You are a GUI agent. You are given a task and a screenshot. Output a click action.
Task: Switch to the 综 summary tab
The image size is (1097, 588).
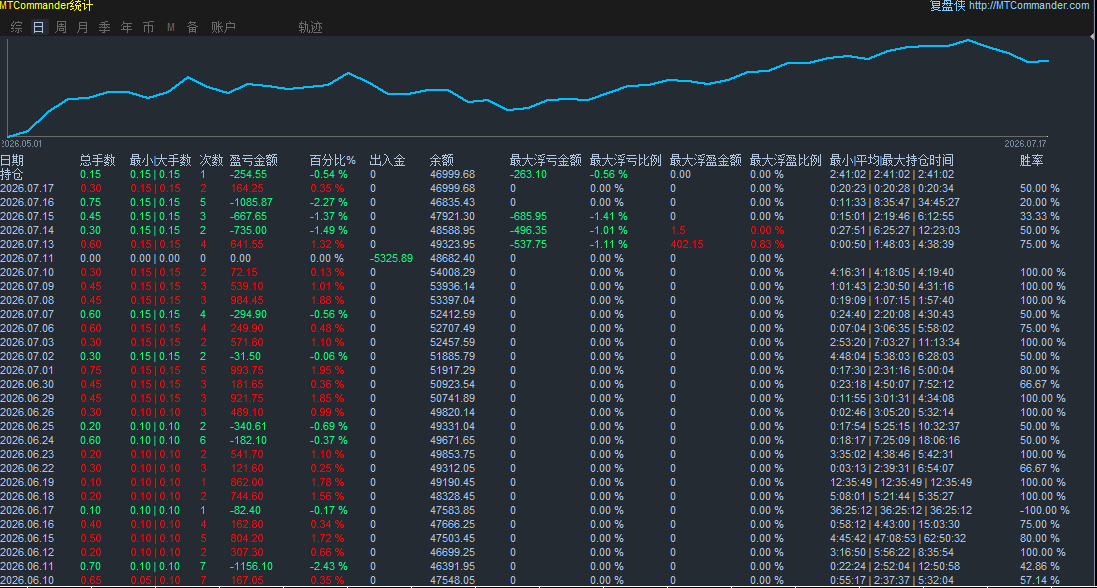[17, 27]
